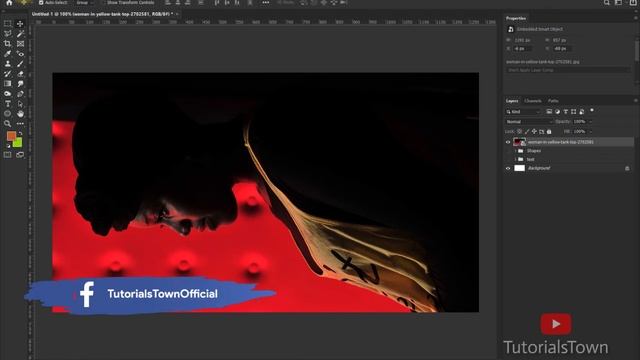
Task: Select the History Brush tool
Action: [x=7, y=73]
